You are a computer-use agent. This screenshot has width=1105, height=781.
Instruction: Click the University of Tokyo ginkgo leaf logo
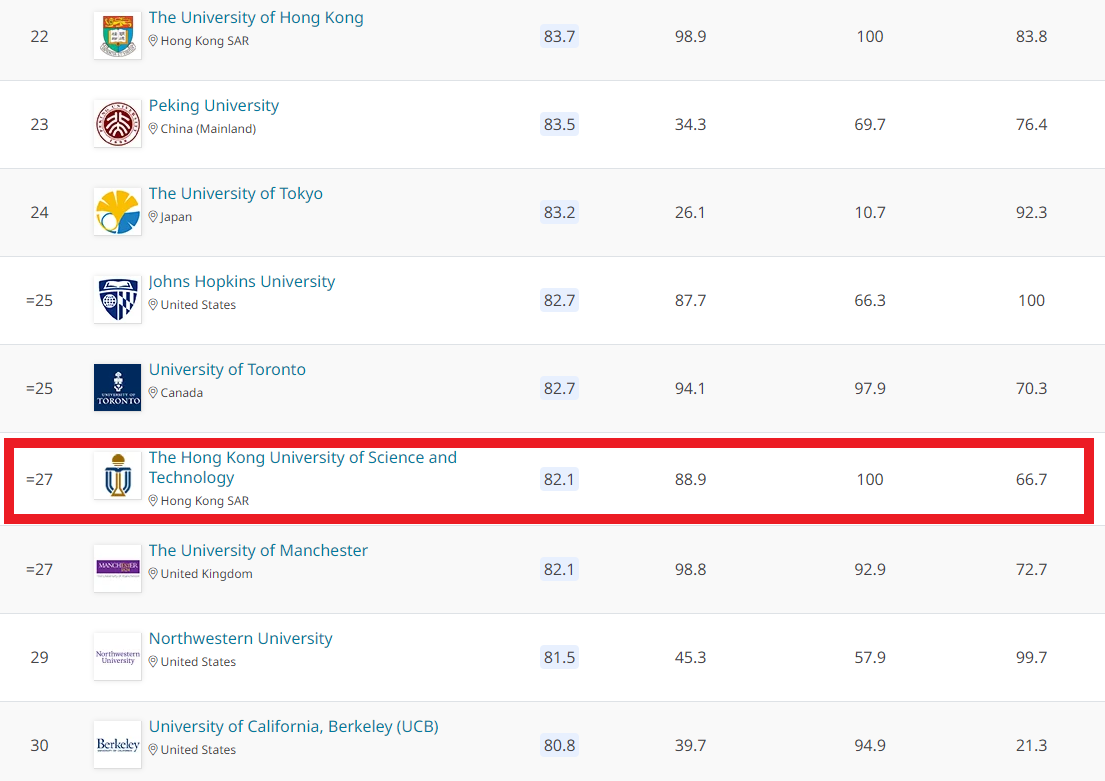pyautogui.click(x=117, y=212)
